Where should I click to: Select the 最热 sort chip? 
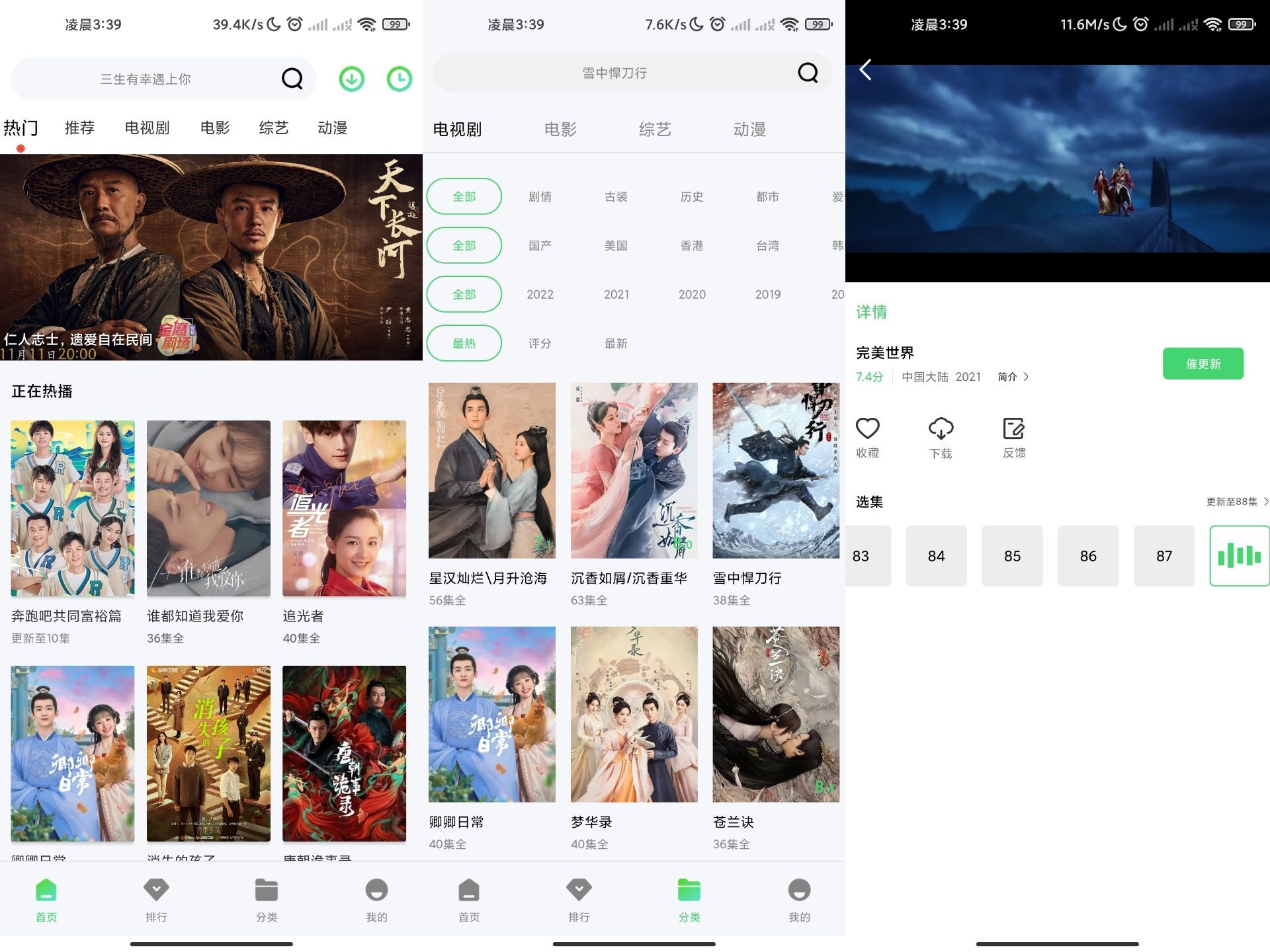[464, 343]
